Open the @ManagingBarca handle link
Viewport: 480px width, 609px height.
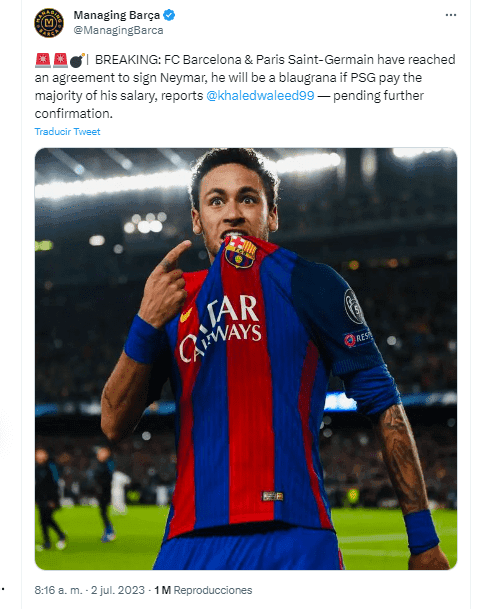click(x=118, y=30)
